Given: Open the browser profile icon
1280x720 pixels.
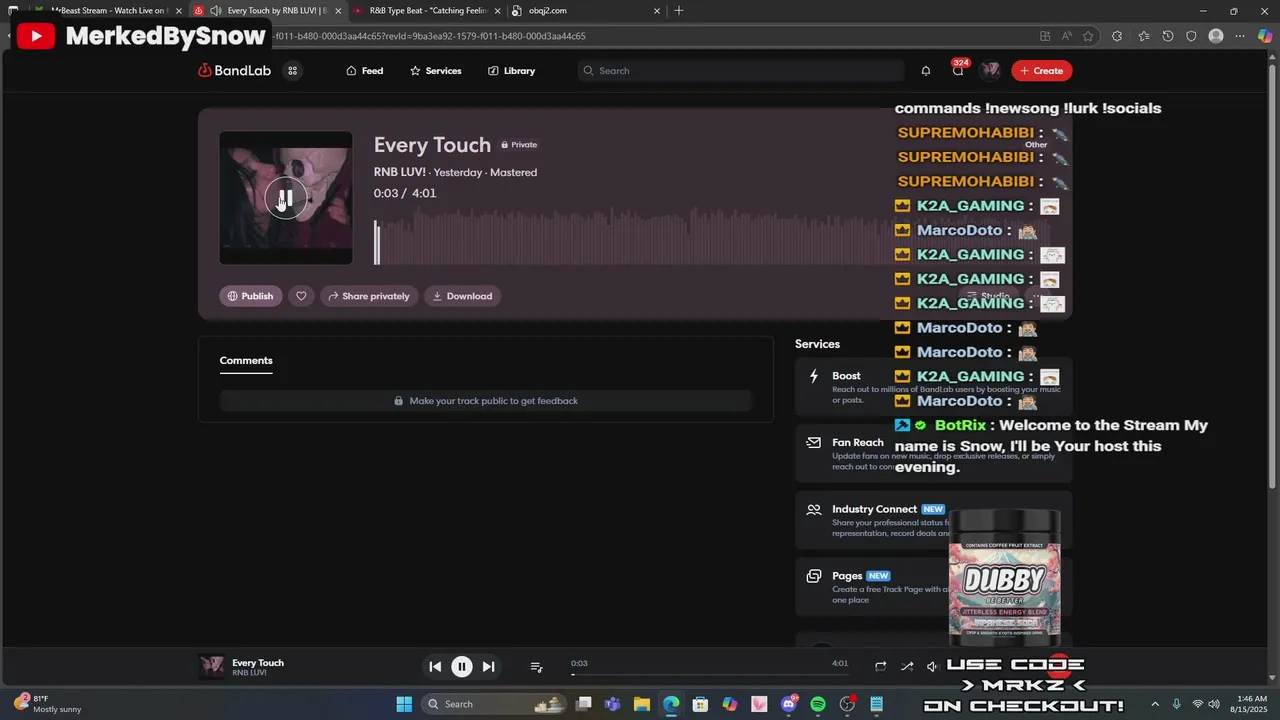Looking at the screenshot, I should (x=1216, y=36).
